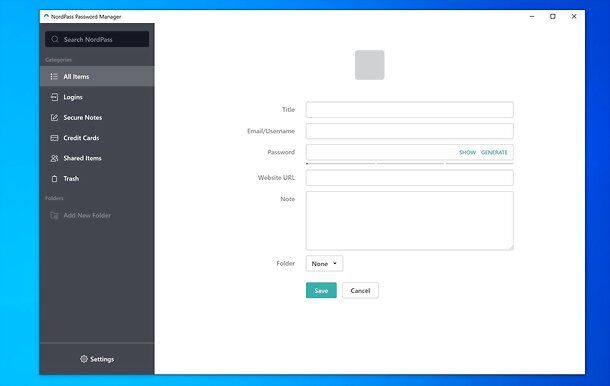
Task: Click the Credit Cards icon
Action: click(x=54, y=138)
